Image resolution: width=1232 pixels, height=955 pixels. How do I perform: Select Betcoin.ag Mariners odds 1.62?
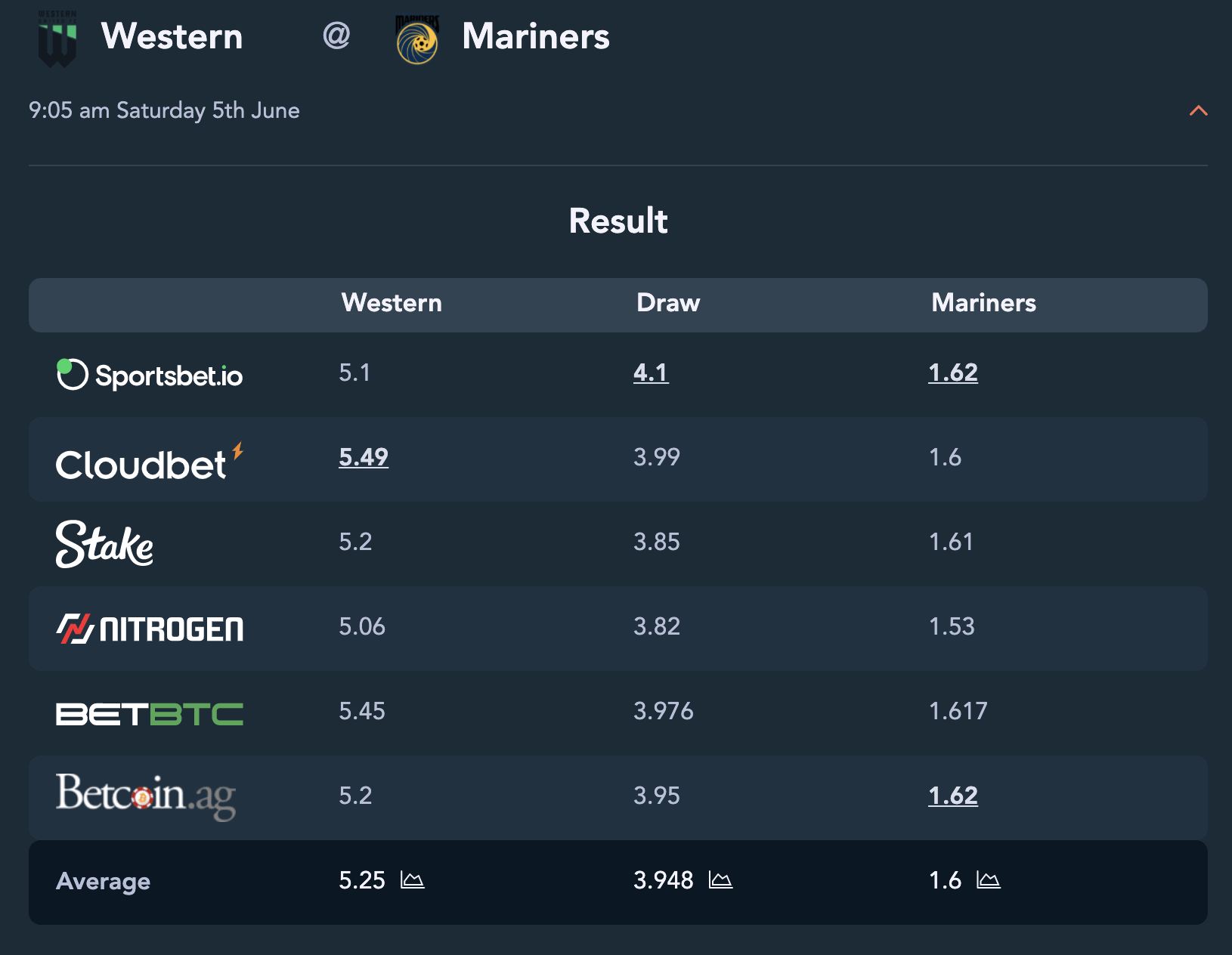[953, 796]
